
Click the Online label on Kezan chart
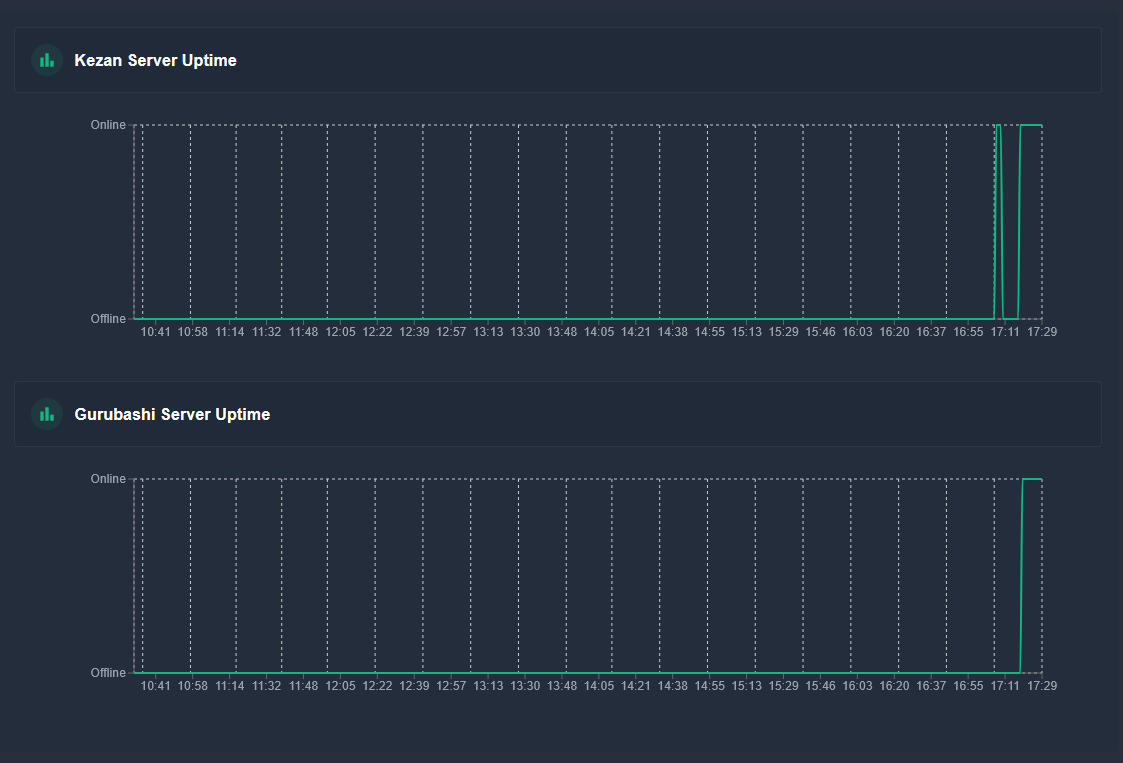tap(108, 125)
